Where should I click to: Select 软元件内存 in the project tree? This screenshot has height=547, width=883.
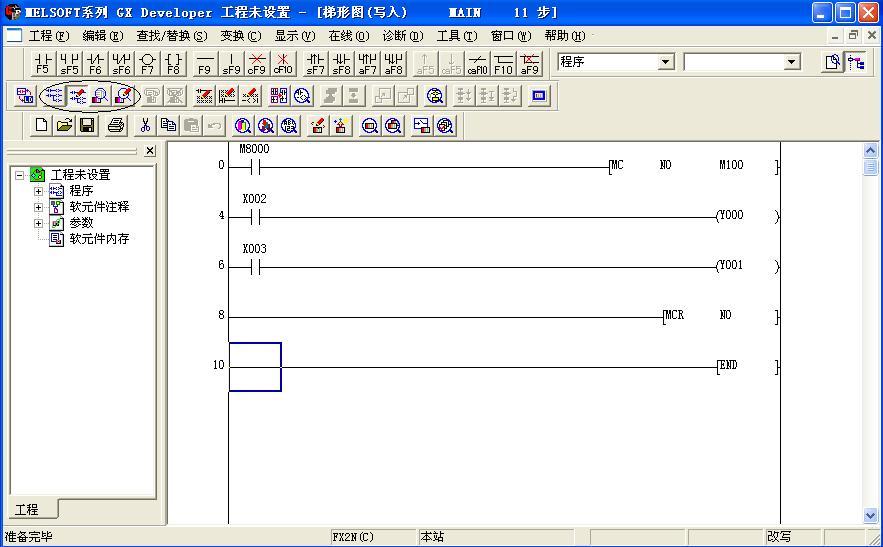point(98,239)
